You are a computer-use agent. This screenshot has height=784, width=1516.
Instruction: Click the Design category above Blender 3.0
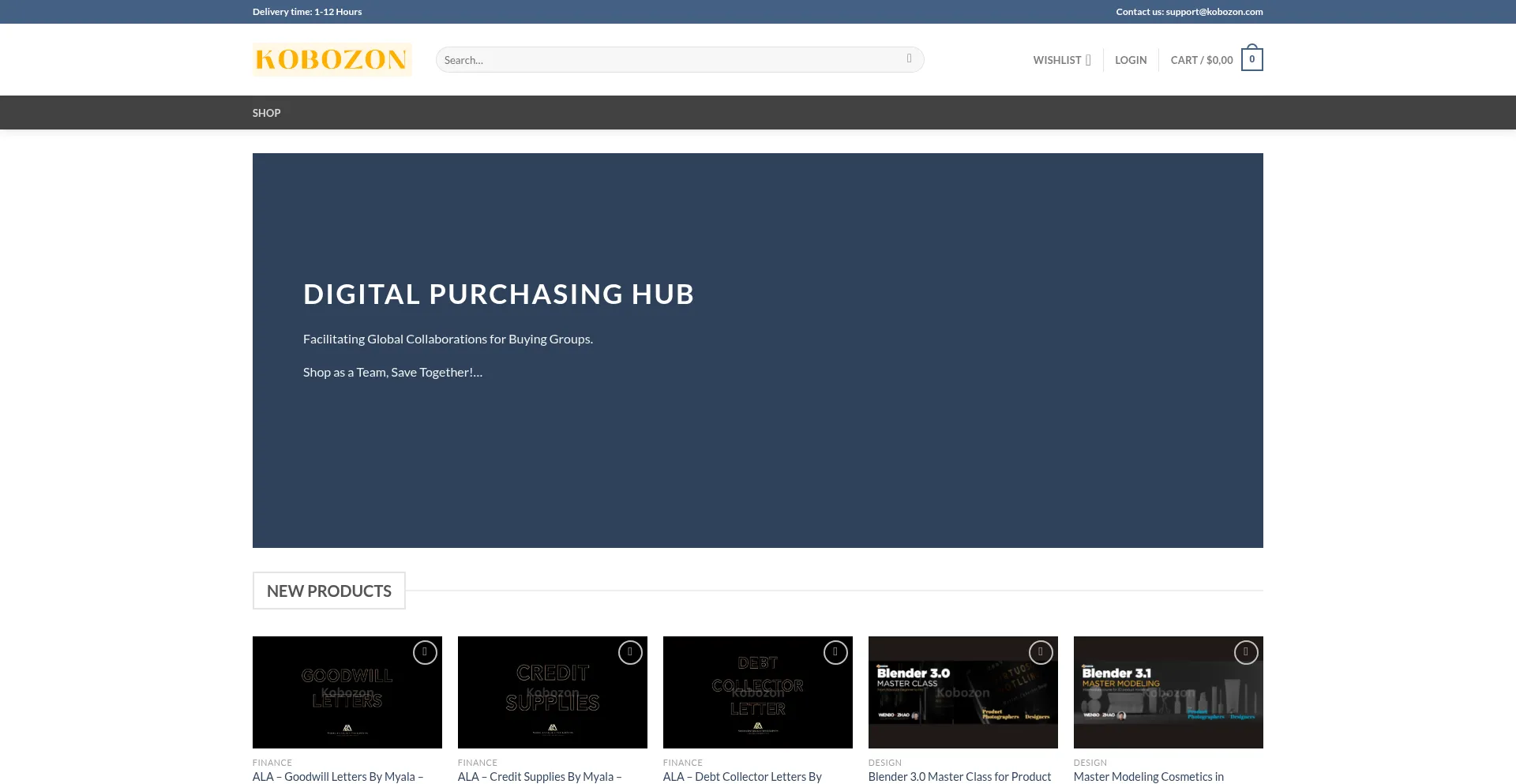(x=884, y=763)
